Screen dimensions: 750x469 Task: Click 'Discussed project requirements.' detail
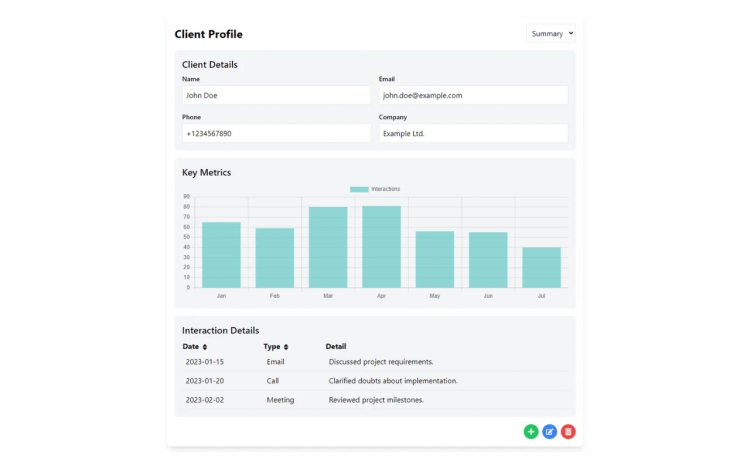coord(381,362)
